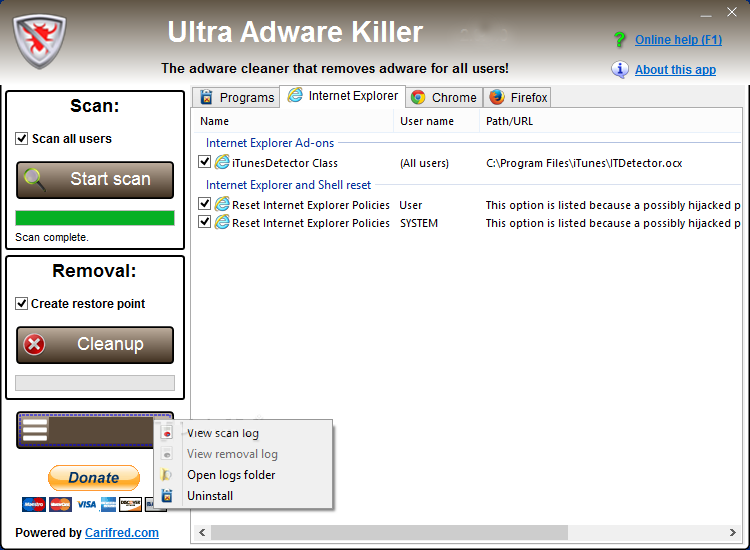Sort by the Name column header
The width and height of the screenshot is (750, 550).
pos(293,121)
